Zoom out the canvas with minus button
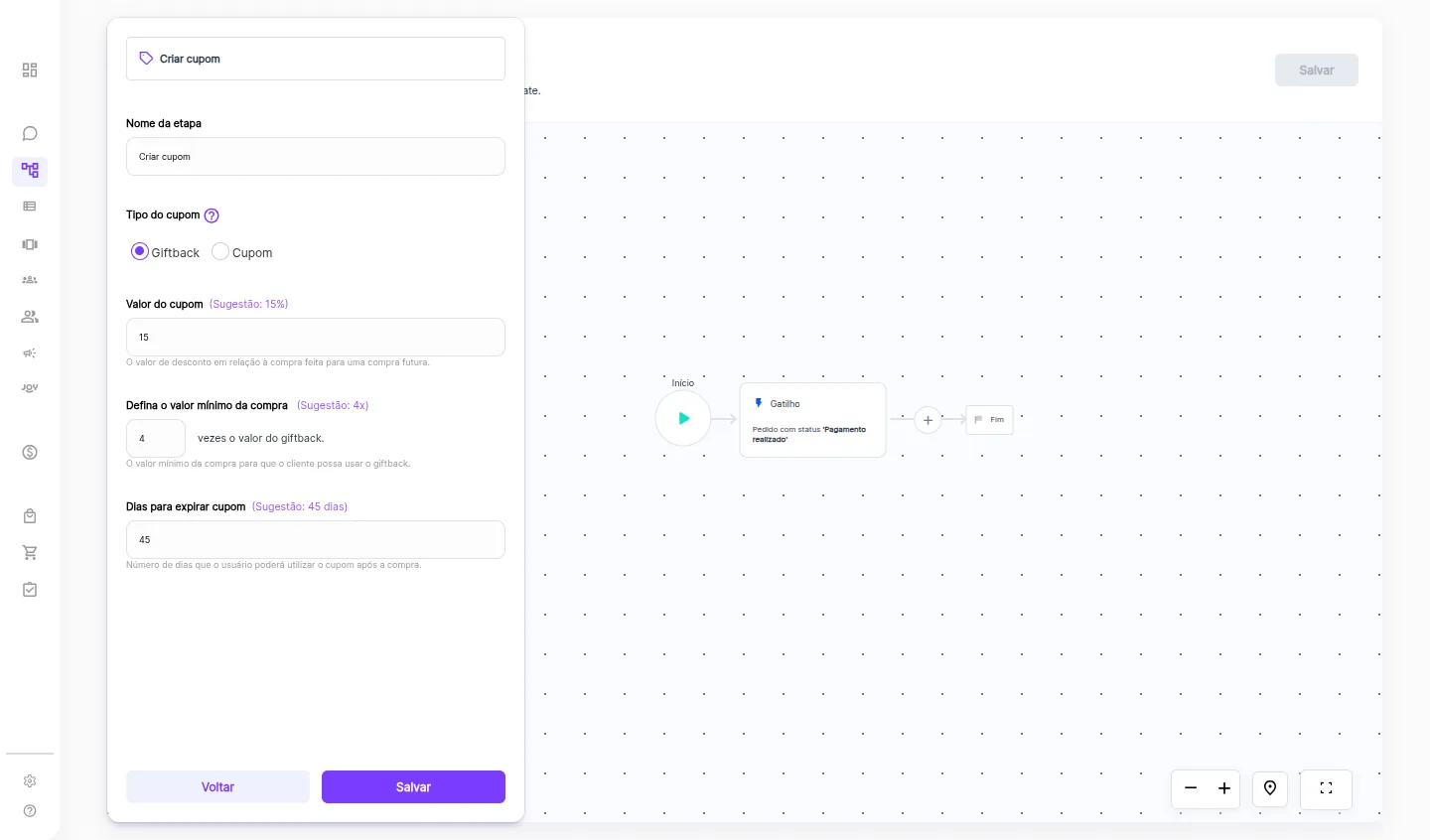 click(1190, 788)
